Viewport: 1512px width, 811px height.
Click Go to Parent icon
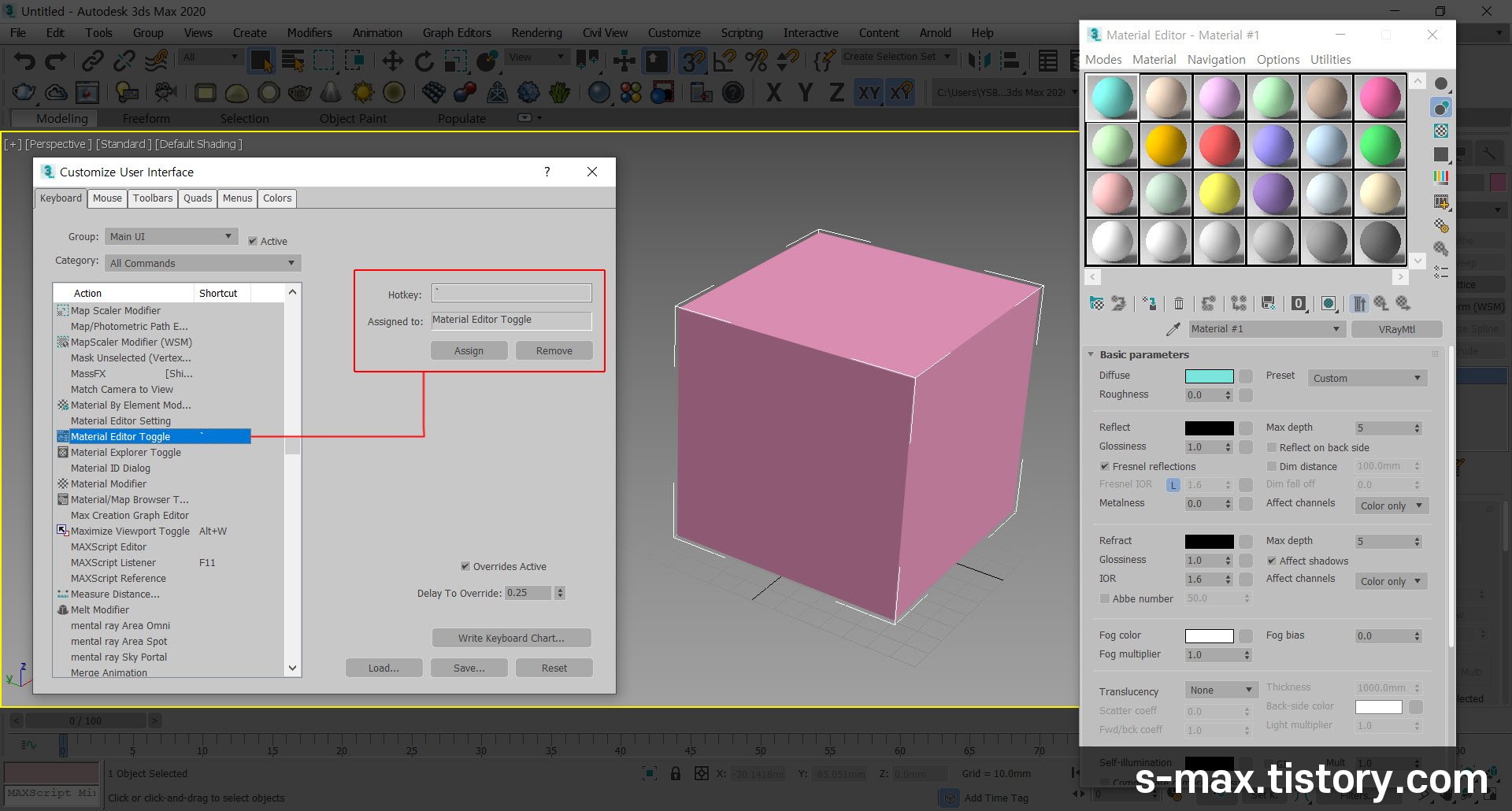pyautogui.click(x=1381, y=303)
